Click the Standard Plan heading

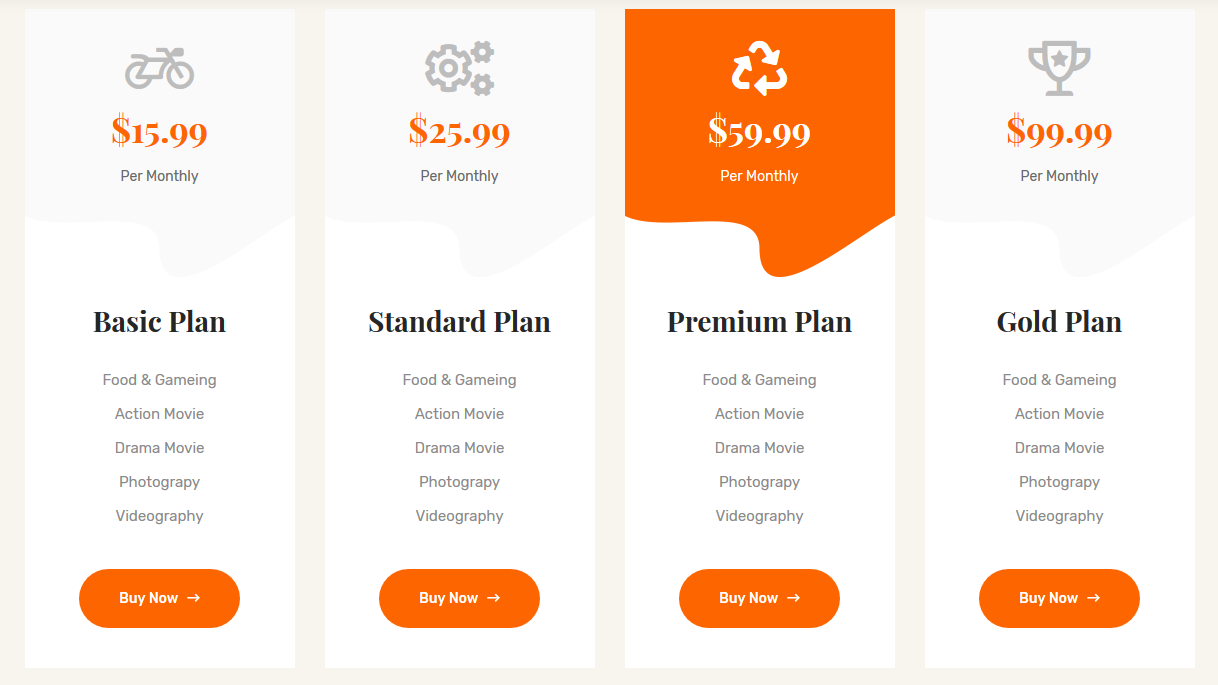[460, 322]
